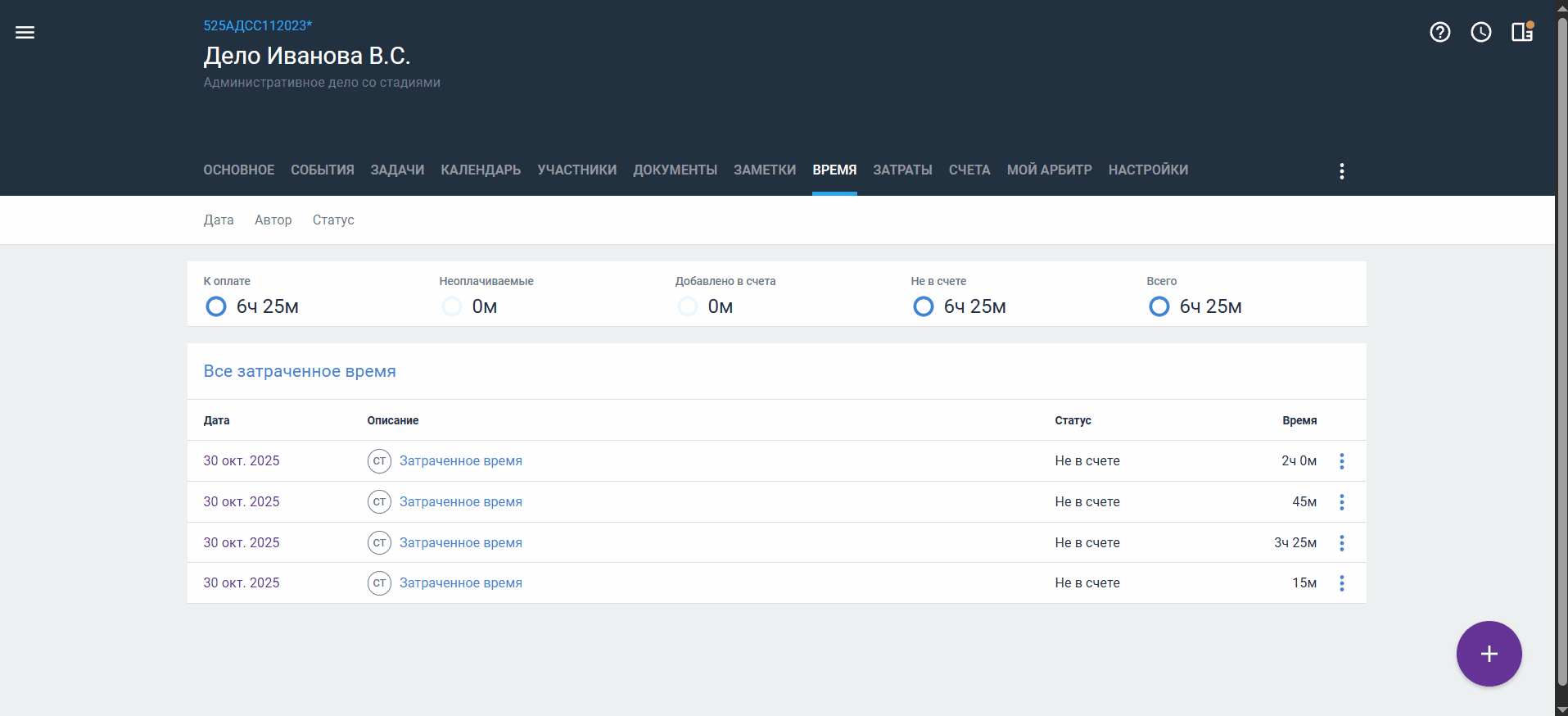
Task: Expand the Статус filter
Action: [x=333, y=220]
